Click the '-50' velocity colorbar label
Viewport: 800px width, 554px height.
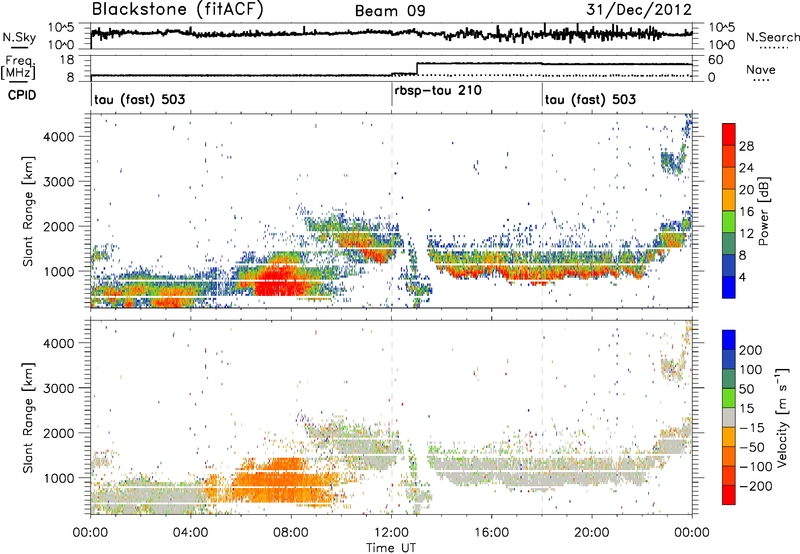[x=752, y=447]
